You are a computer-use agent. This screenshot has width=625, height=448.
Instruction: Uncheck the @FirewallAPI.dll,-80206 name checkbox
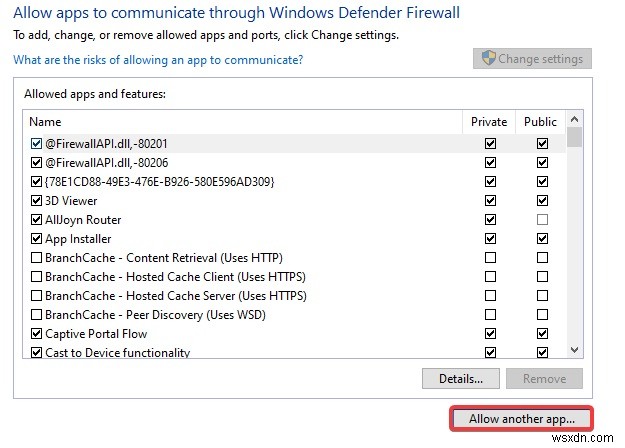pos(36,163)
